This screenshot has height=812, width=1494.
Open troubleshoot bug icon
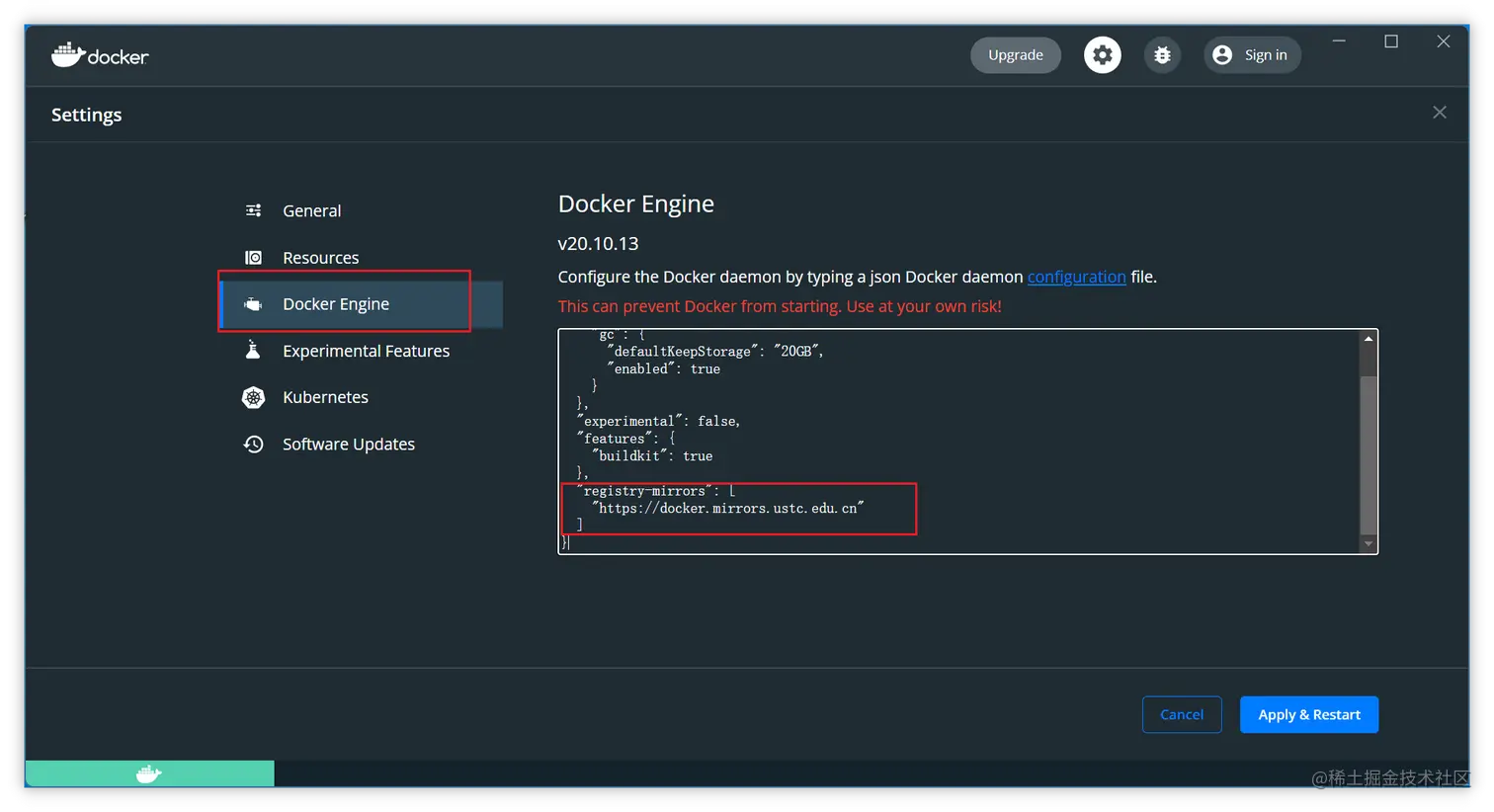(1162, 55)
